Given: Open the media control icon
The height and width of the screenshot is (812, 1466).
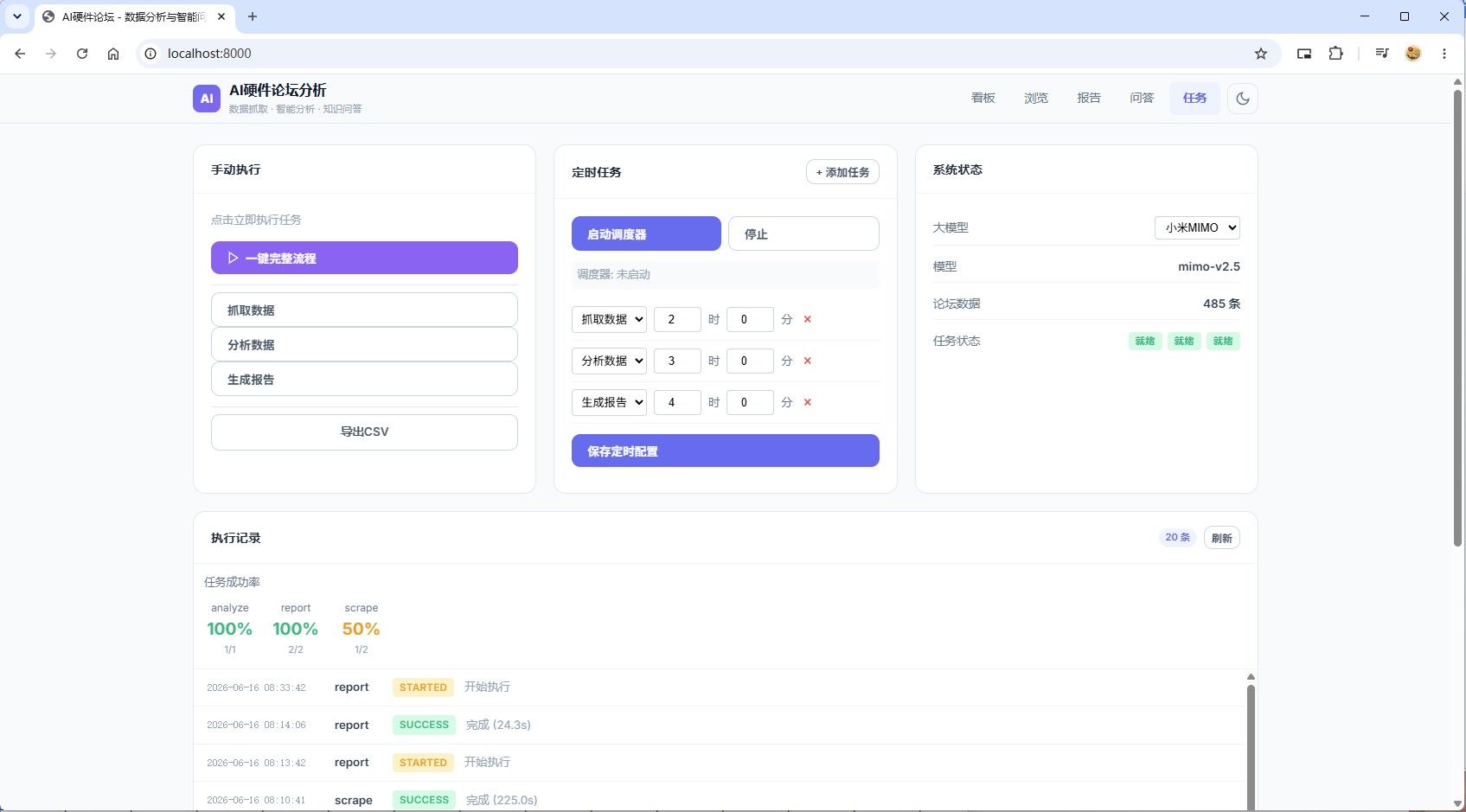Looking at the screenshot, I should (1382, 54).
